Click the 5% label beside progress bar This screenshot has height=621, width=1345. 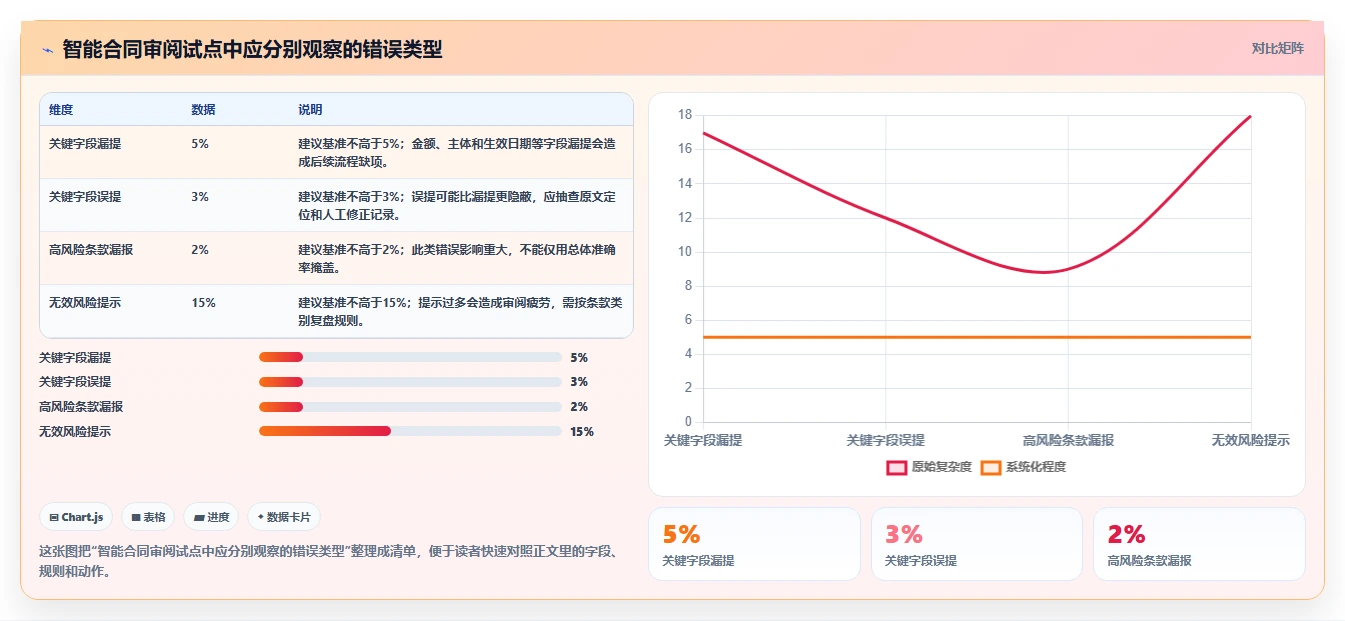coord(579,357)
